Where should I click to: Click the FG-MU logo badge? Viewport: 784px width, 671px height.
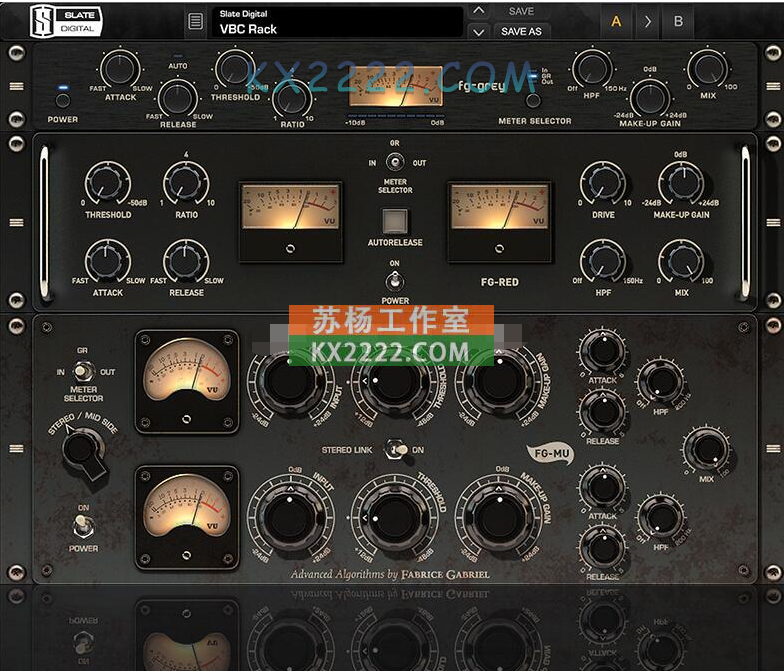(x=551, y=454)
